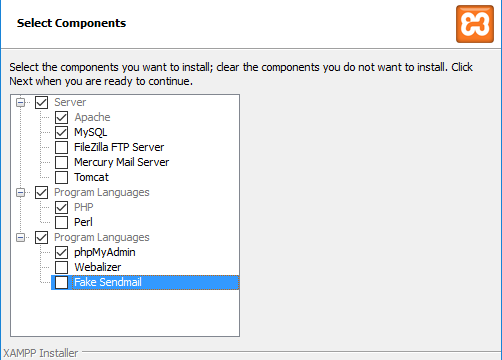
Task: Click the orange XAMPP logo icon
Action: tap(475, 24)
